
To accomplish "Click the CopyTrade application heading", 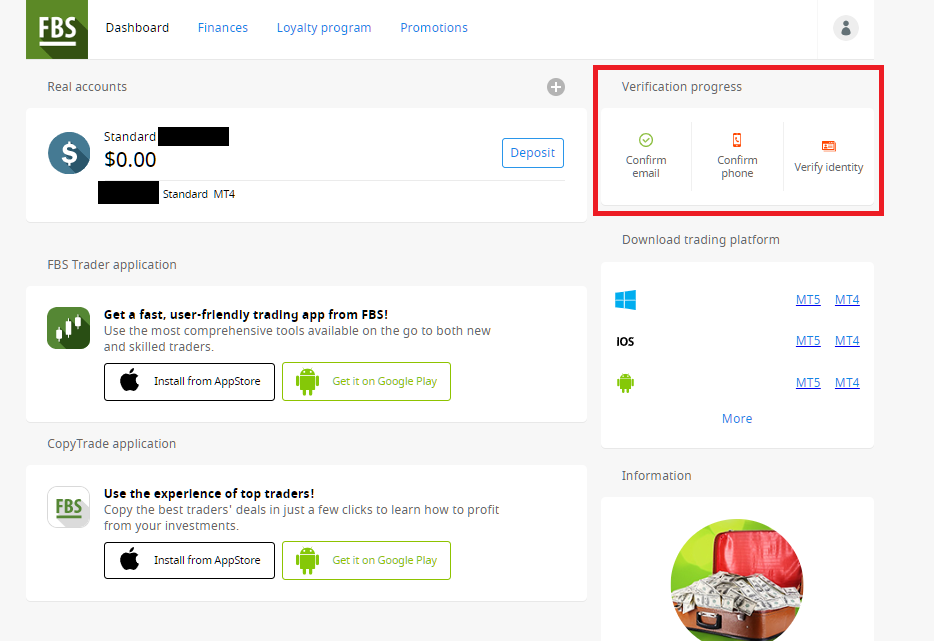I will coord(111,444).
